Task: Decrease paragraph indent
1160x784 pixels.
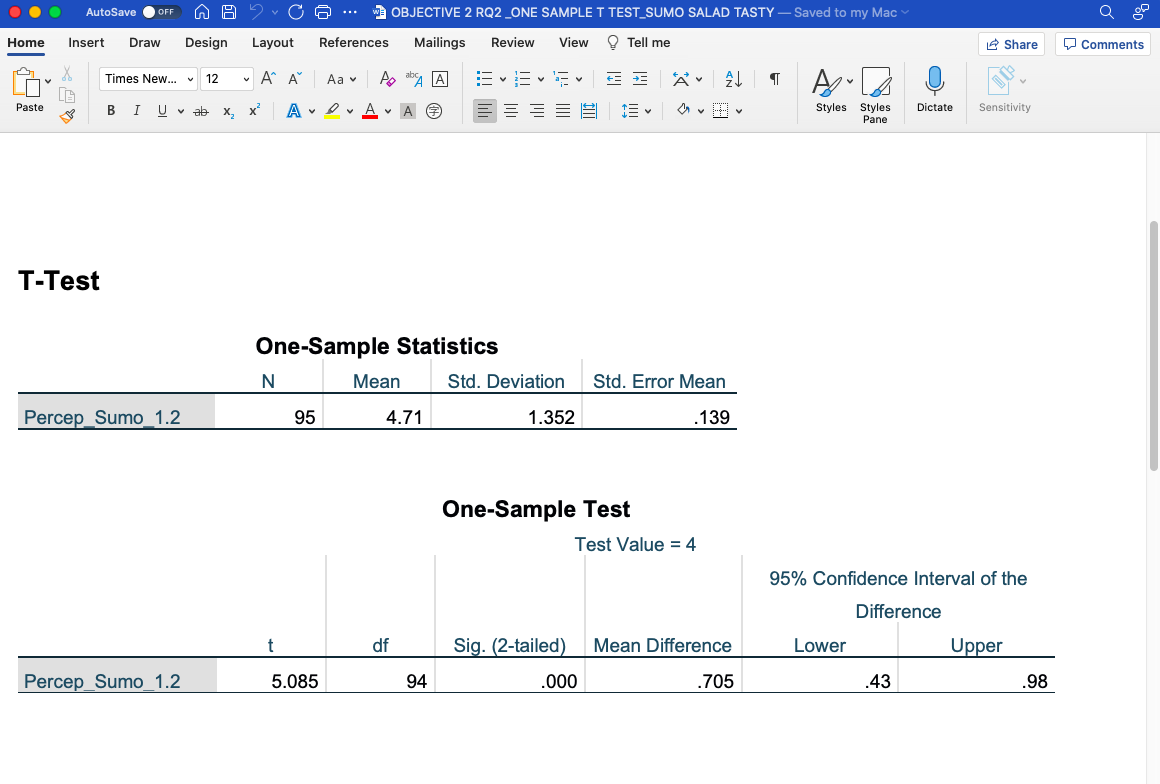Action: tap(613, 78)
